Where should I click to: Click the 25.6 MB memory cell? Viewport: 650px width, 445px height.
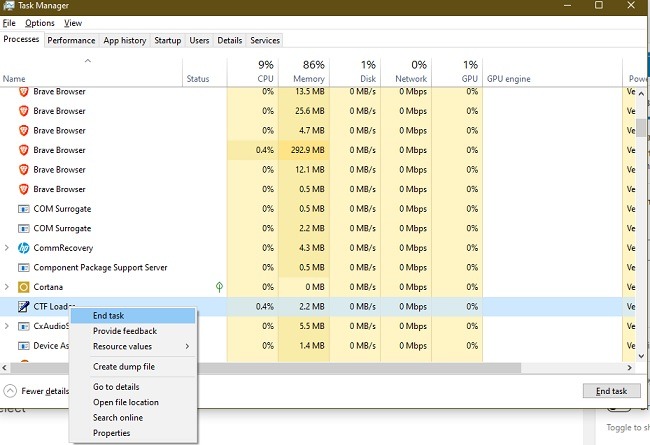(x=304, y=111)
